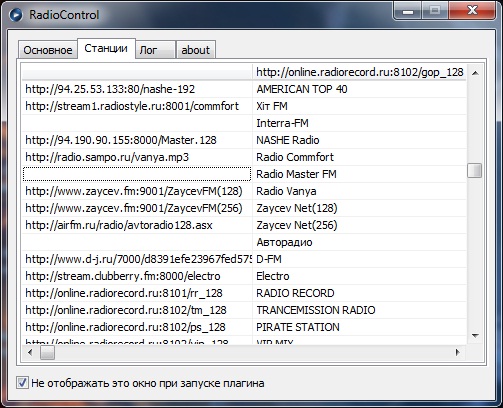This screenshot has width=503, height=408.
Task: Select URL zaycev.fm:9001/ZaycevFM(256)
Action: tap(137, 208)
